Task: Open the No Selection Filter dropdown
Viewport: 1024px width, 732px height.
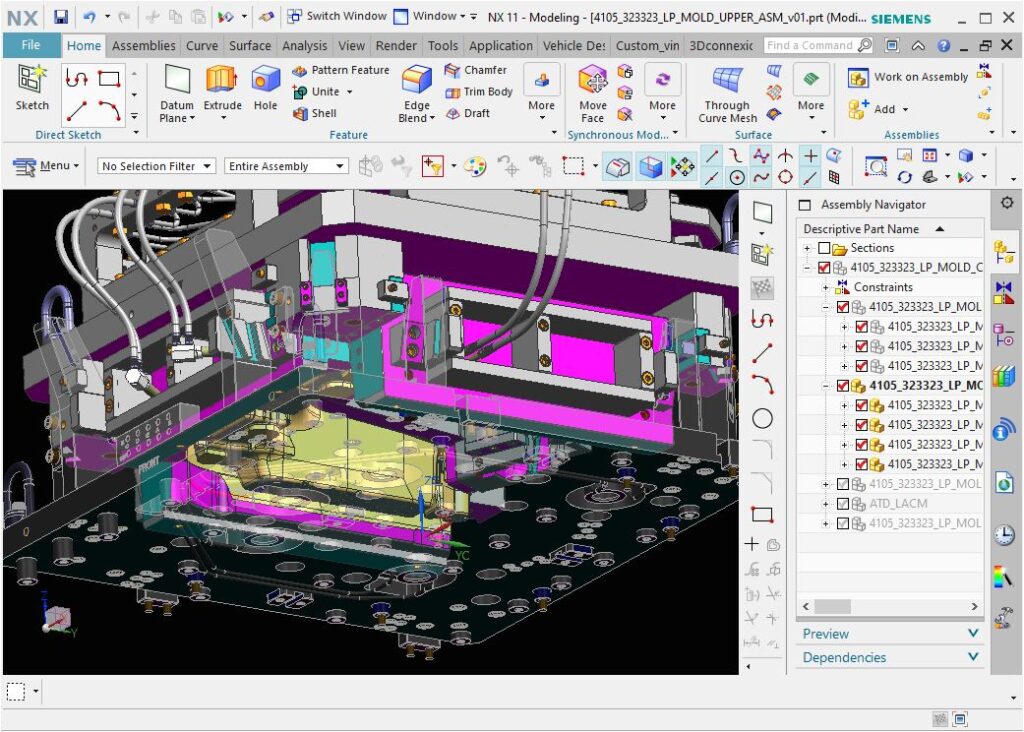Action: (x=156, y=167)
